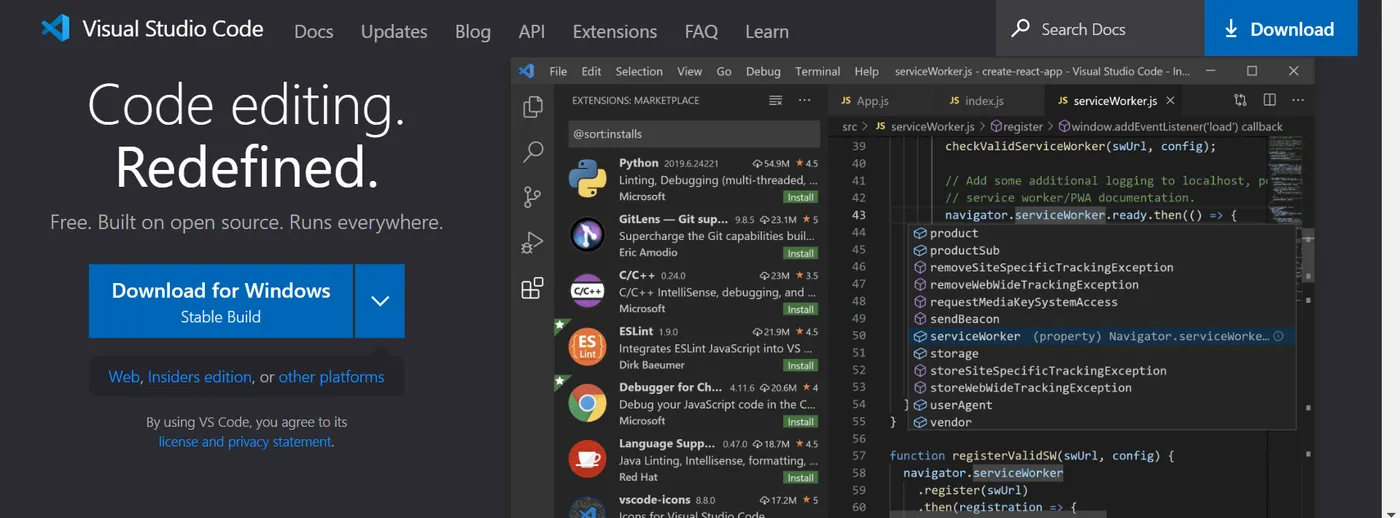This screenshot has width=1400, height=518.
Task: Click the Language Support Java cup icon
Action: [x=587, y=459]
